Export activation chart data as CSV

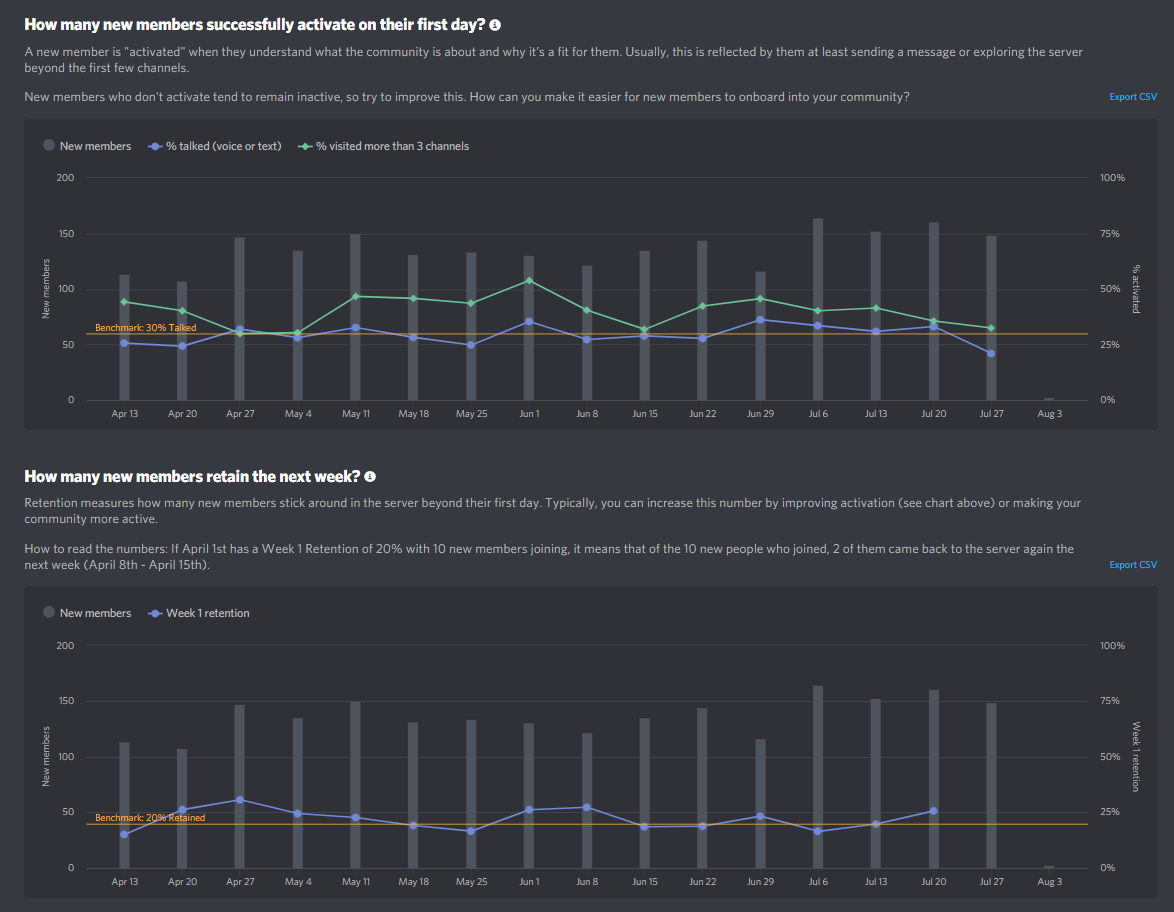point(1133,97)
